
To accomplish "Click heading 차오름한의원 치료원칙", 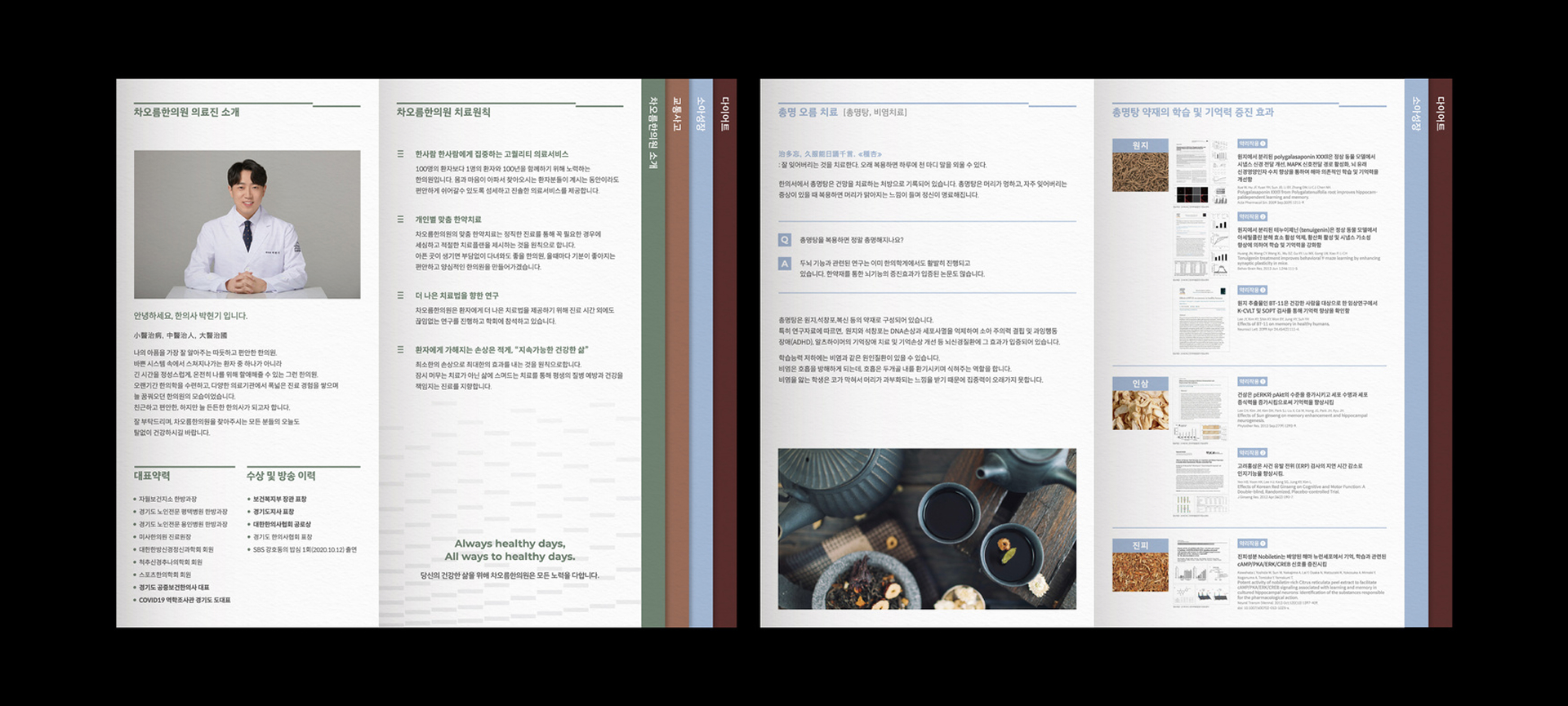I will 443,112.
